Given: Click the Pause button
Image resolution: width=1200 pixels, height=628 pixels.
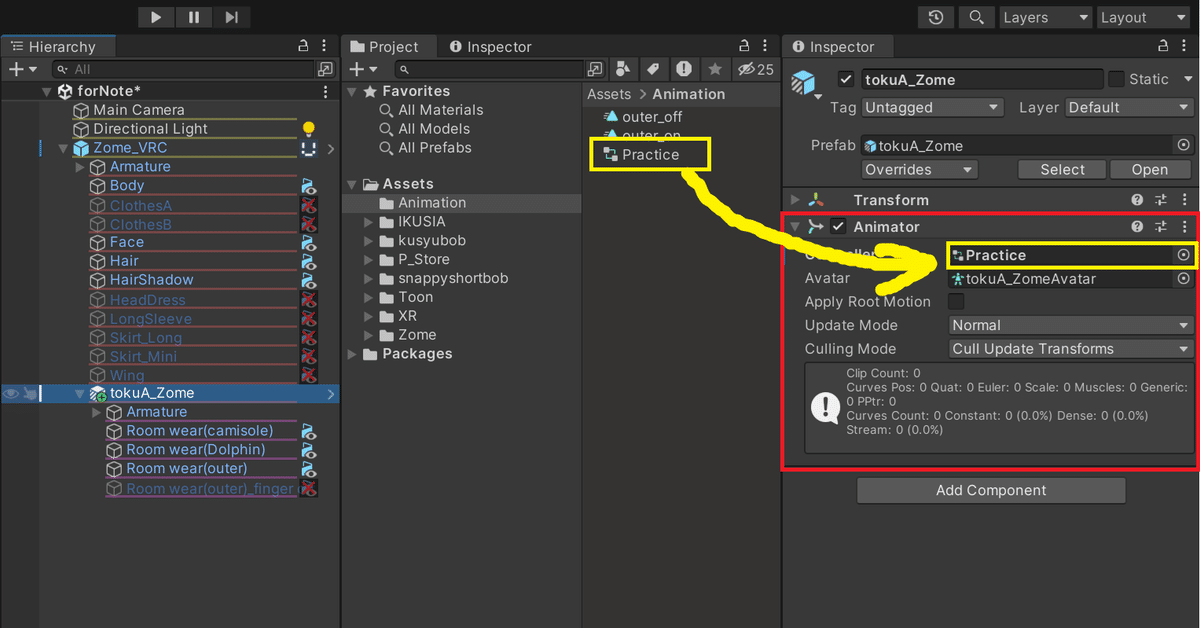Looking at the screenshot, I should pyautogui.click(x=194, y=17).
